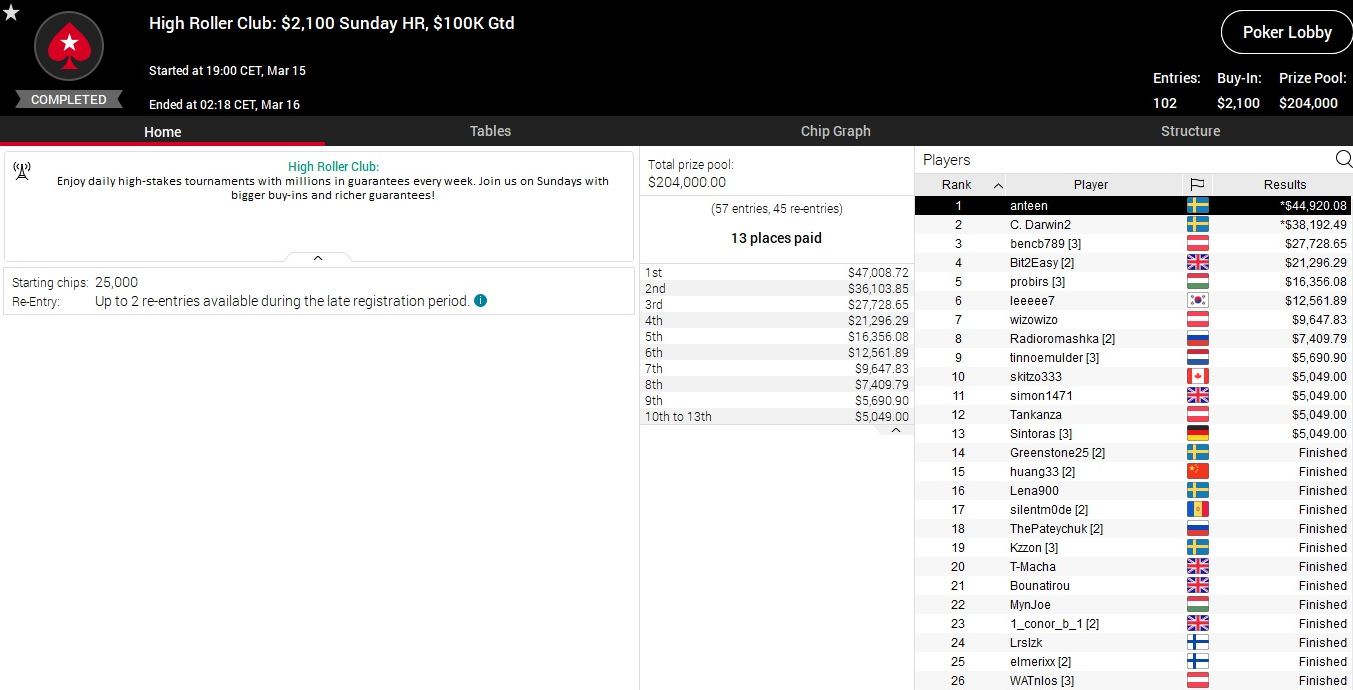Select player C. Darwin2 row

[1040, 225]
